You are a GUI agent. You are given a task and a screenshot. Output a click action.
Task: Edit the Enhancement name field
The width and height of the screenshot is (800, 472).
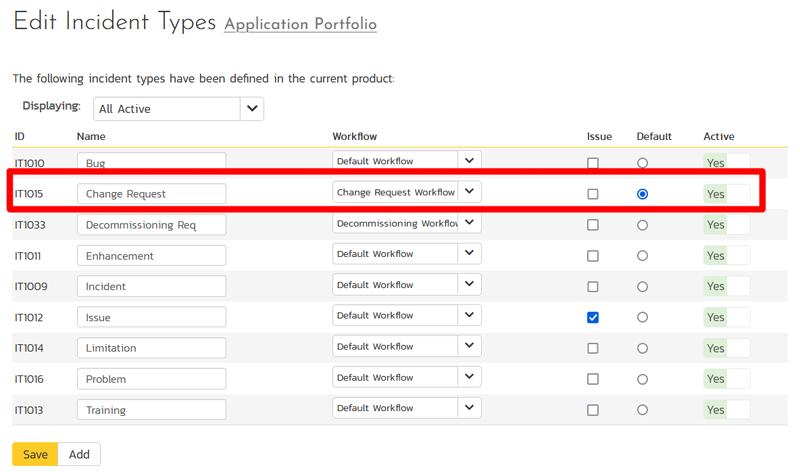coord(151,256)
